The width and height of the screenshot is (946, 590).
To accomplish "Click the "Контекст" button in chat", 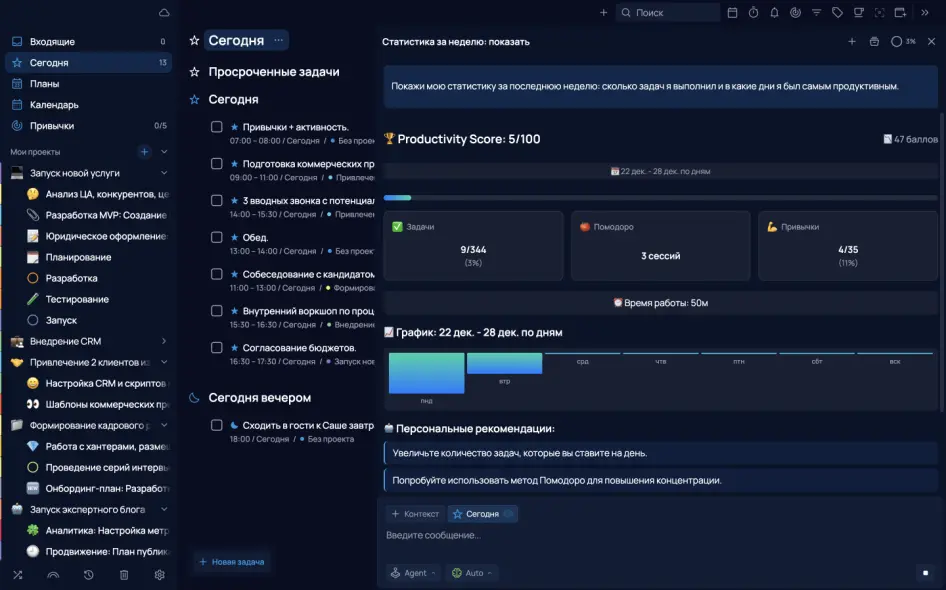I will click(415, 514).
